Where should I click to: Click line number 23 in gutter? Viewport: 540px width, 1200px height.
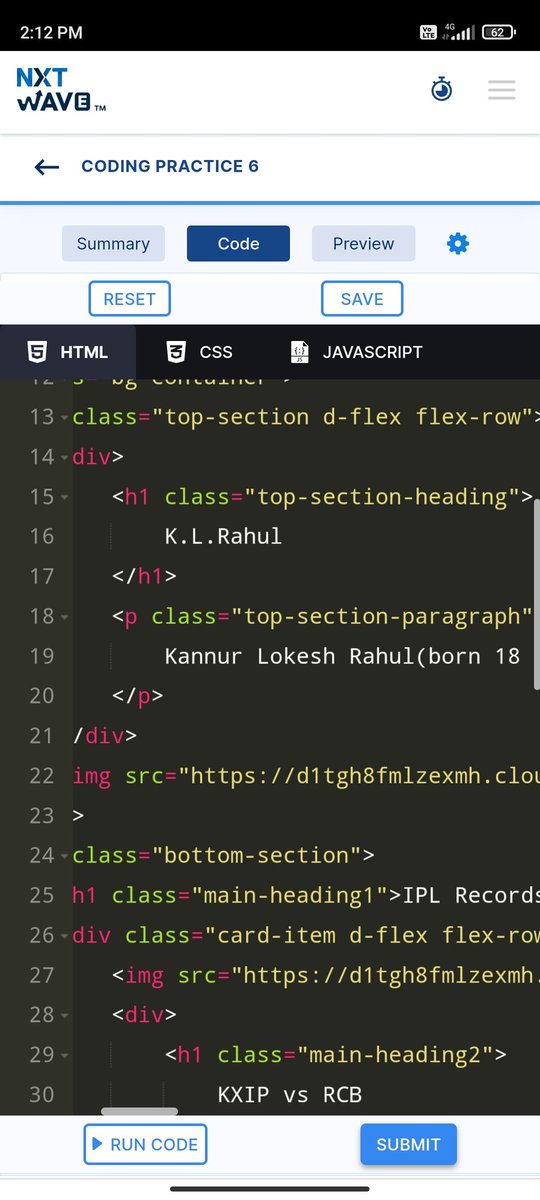tap(41, 816)
